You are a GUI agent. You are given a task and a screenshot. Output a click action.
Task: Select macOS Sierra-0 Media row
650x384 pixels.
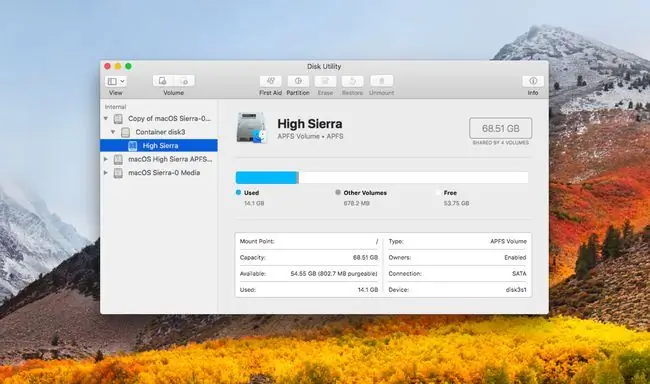coord(159,173)
